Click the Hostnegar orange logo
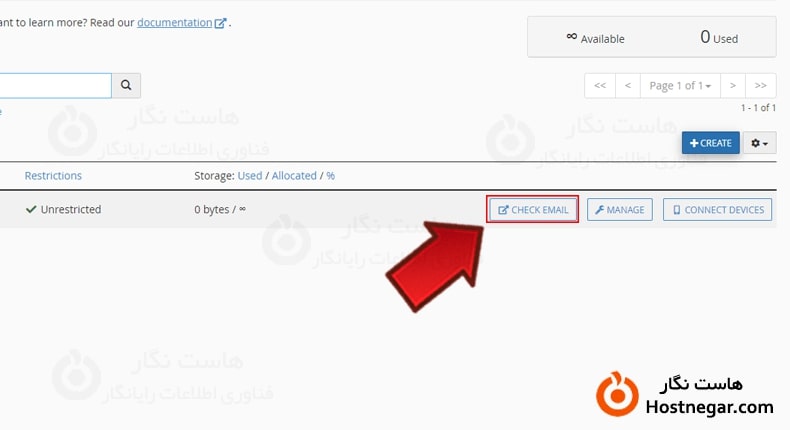 (x=617, y=394)
